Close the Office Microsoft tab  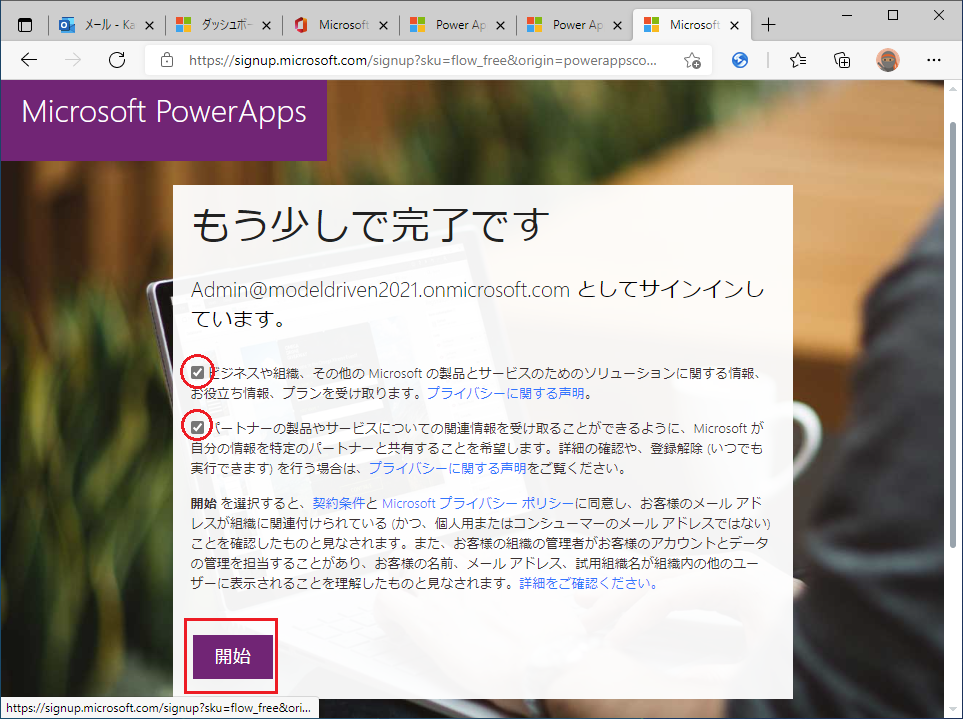pos(383,25)
